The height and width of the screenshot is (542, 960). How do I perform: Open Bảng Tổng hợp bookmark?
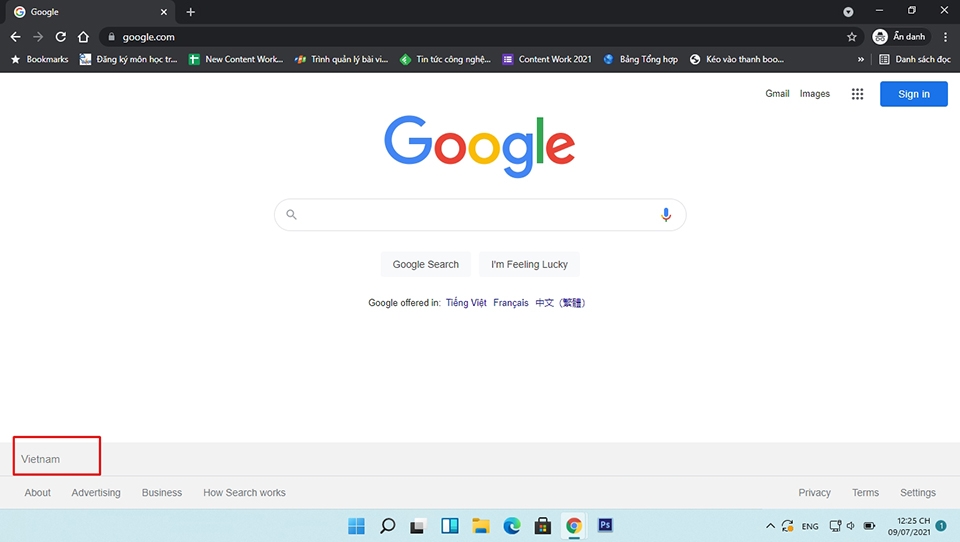click(x=640, y=59)
